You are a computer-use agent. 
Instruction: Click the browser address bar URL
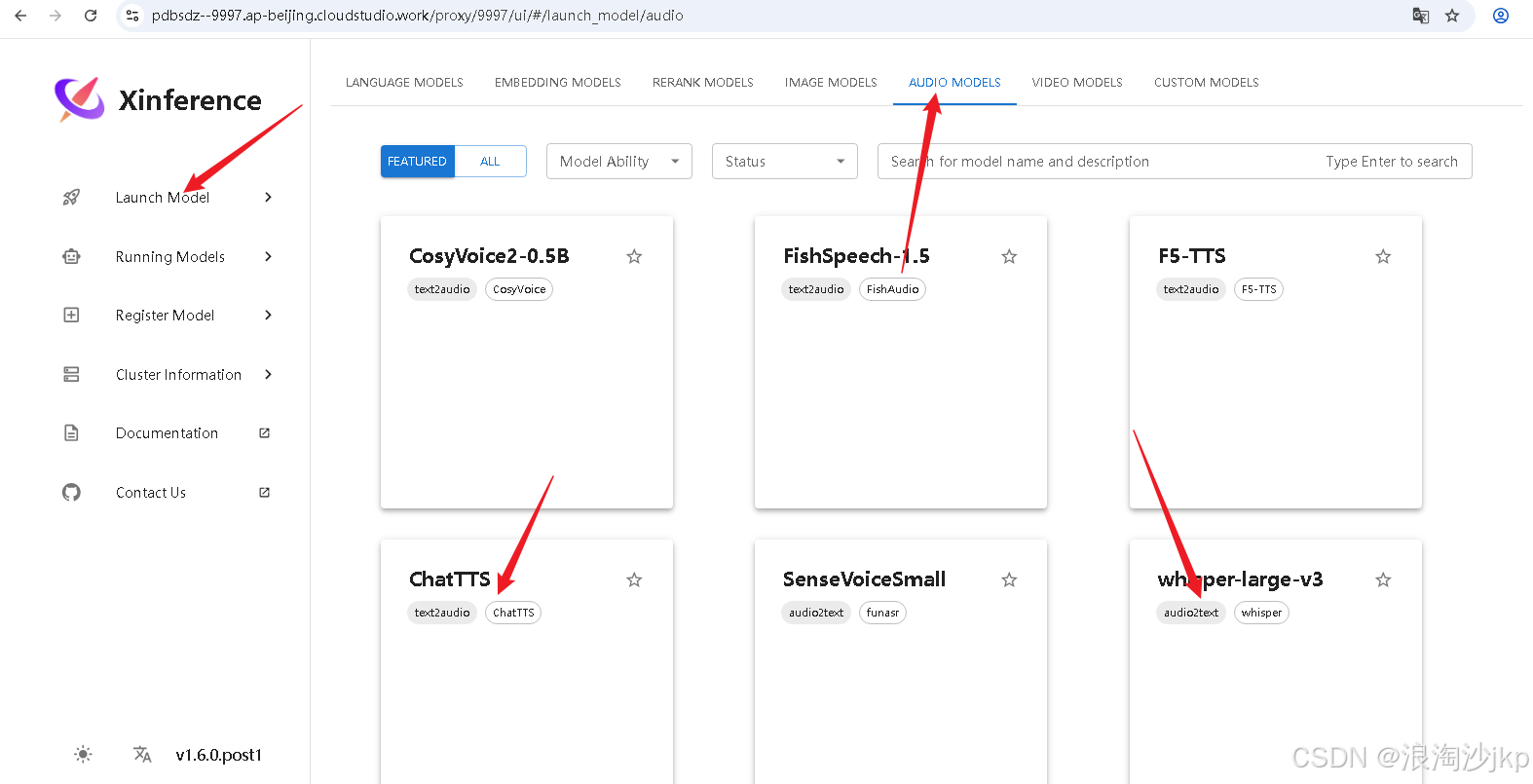coord(418,16)
